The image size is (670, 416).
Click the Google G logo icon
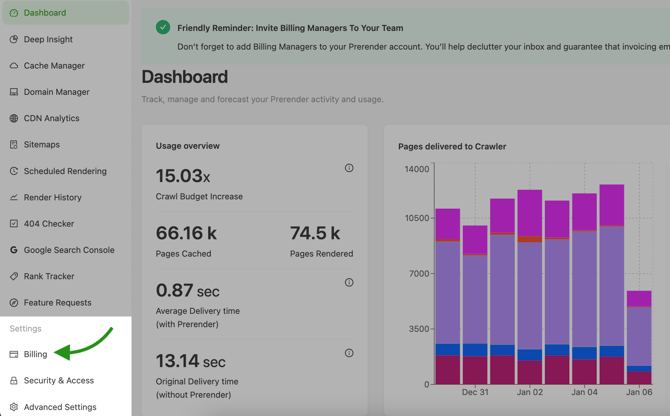pos(14,250)
